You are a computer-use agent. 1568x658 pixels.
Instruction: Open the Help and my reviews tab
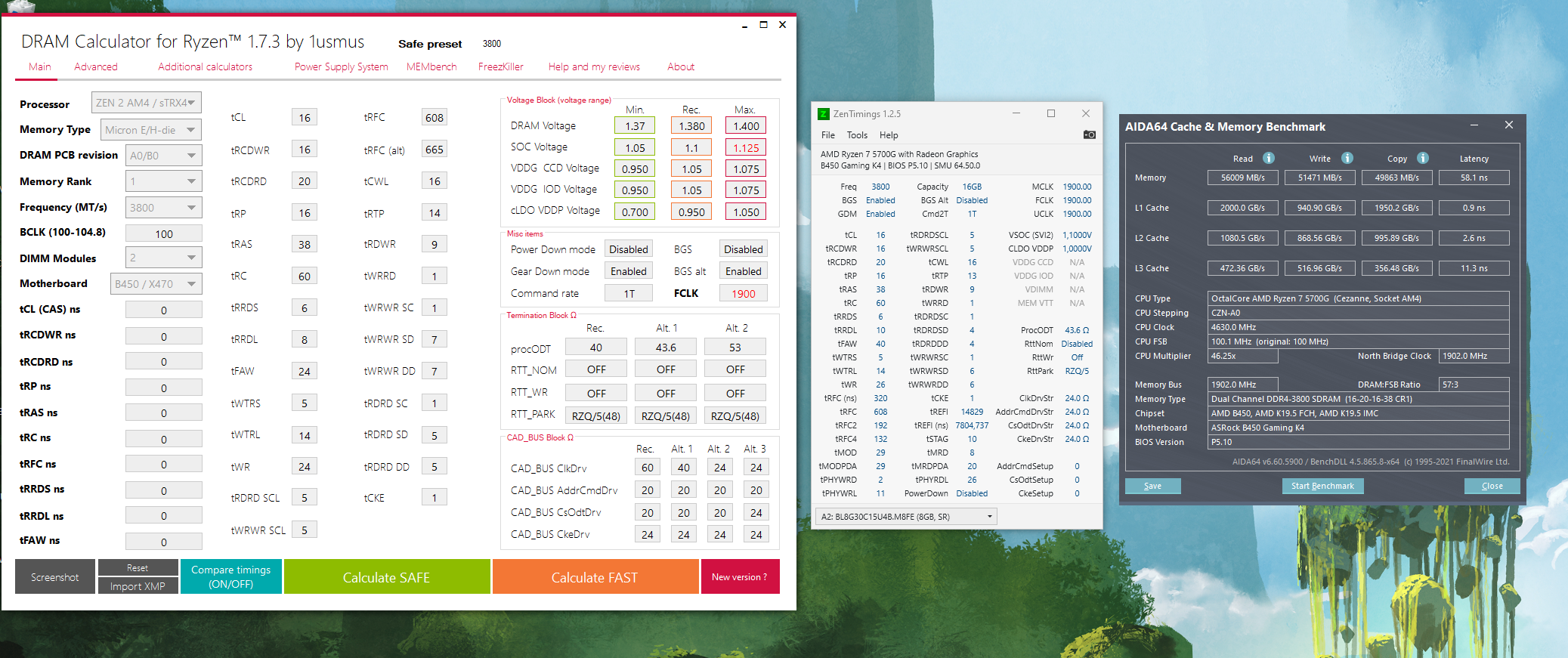click(594, 67)
